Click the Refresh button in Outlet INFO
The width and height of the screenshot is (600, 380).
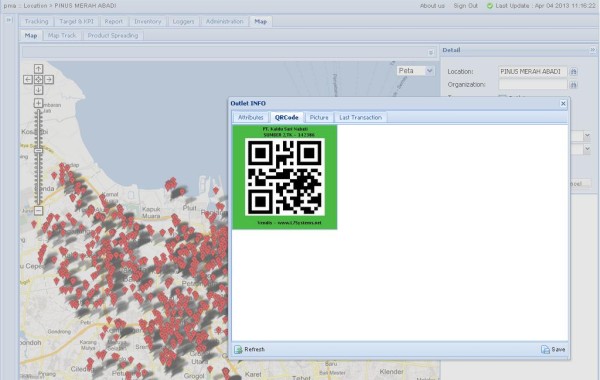249,349
